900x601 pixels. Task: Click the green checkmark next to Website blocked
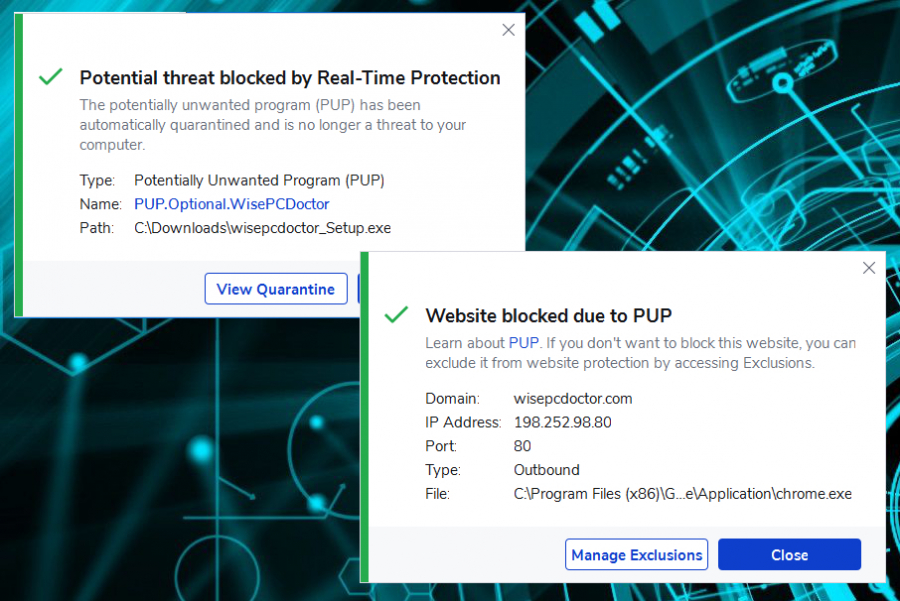coord(396,314)
